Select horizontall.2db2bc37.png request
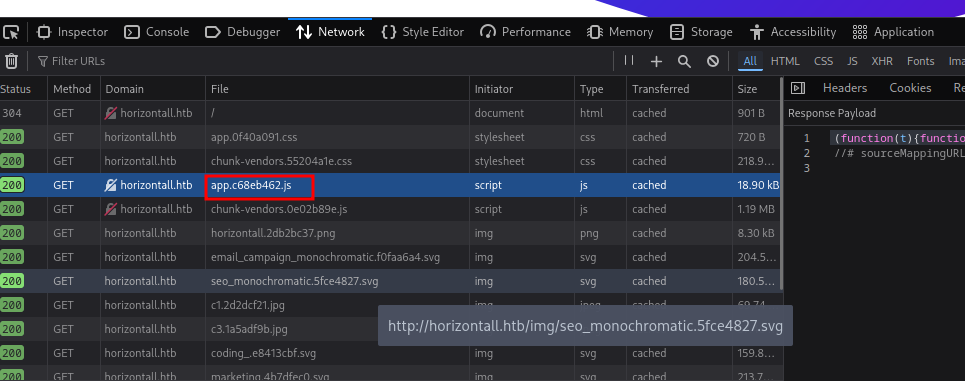Image resolution: width=965 pixels, height=381 pixels. coord(390,233)
